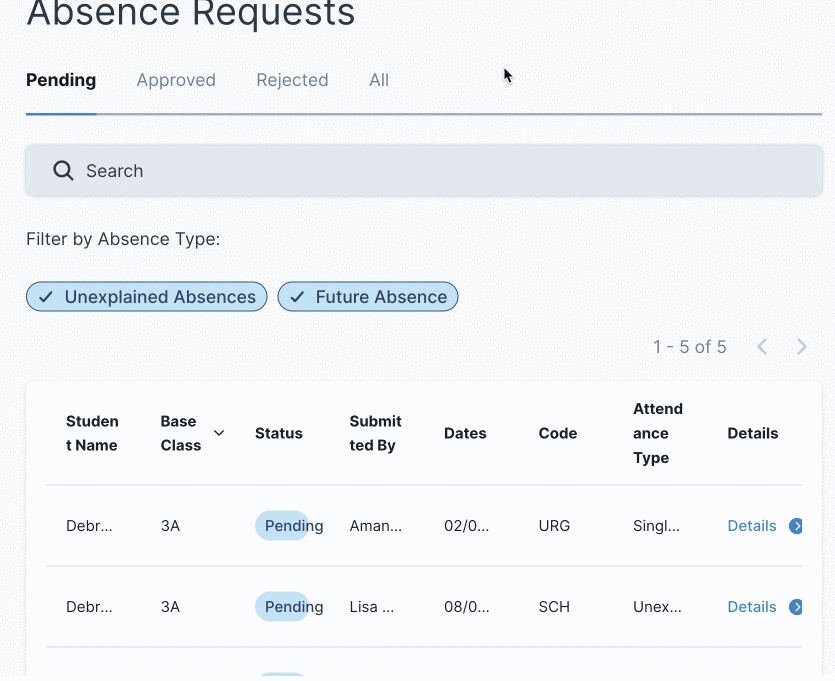Disable the Future Absence filter
The height and width of the screenshot is (681, 835).
(367, 296)
